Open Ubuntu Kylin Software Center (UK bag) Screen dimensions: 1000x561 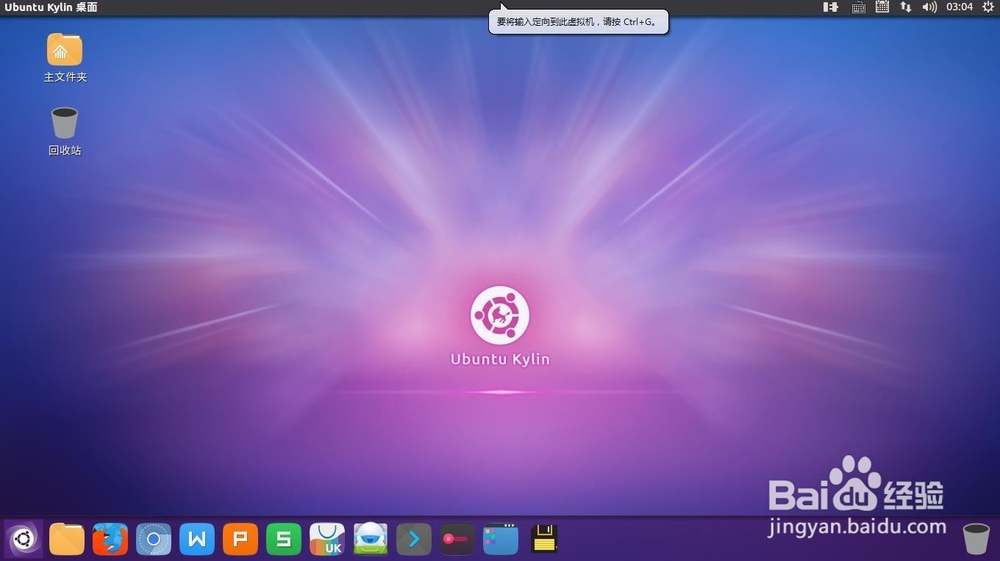pos(327,539)
